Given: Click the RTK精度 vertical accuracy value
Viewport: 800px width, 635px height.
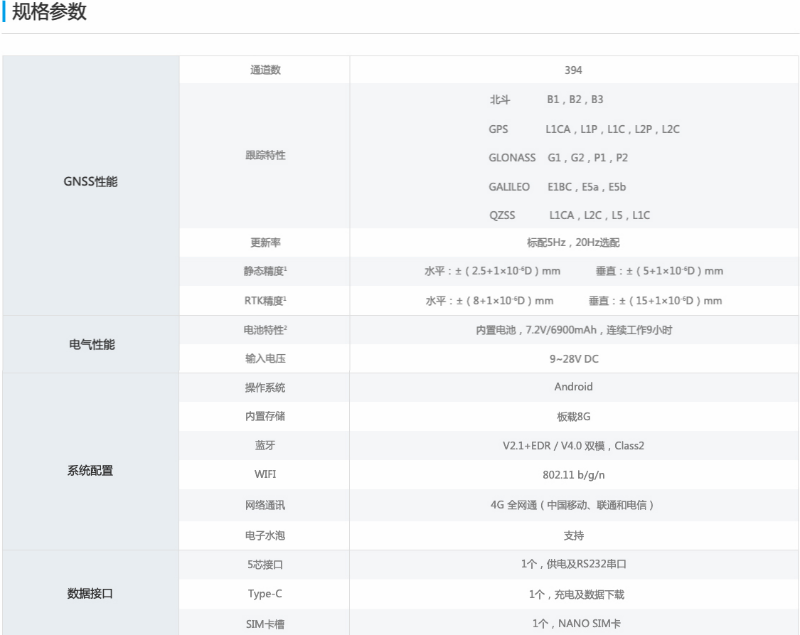Looking at the screenshot, I should [655, 300].
